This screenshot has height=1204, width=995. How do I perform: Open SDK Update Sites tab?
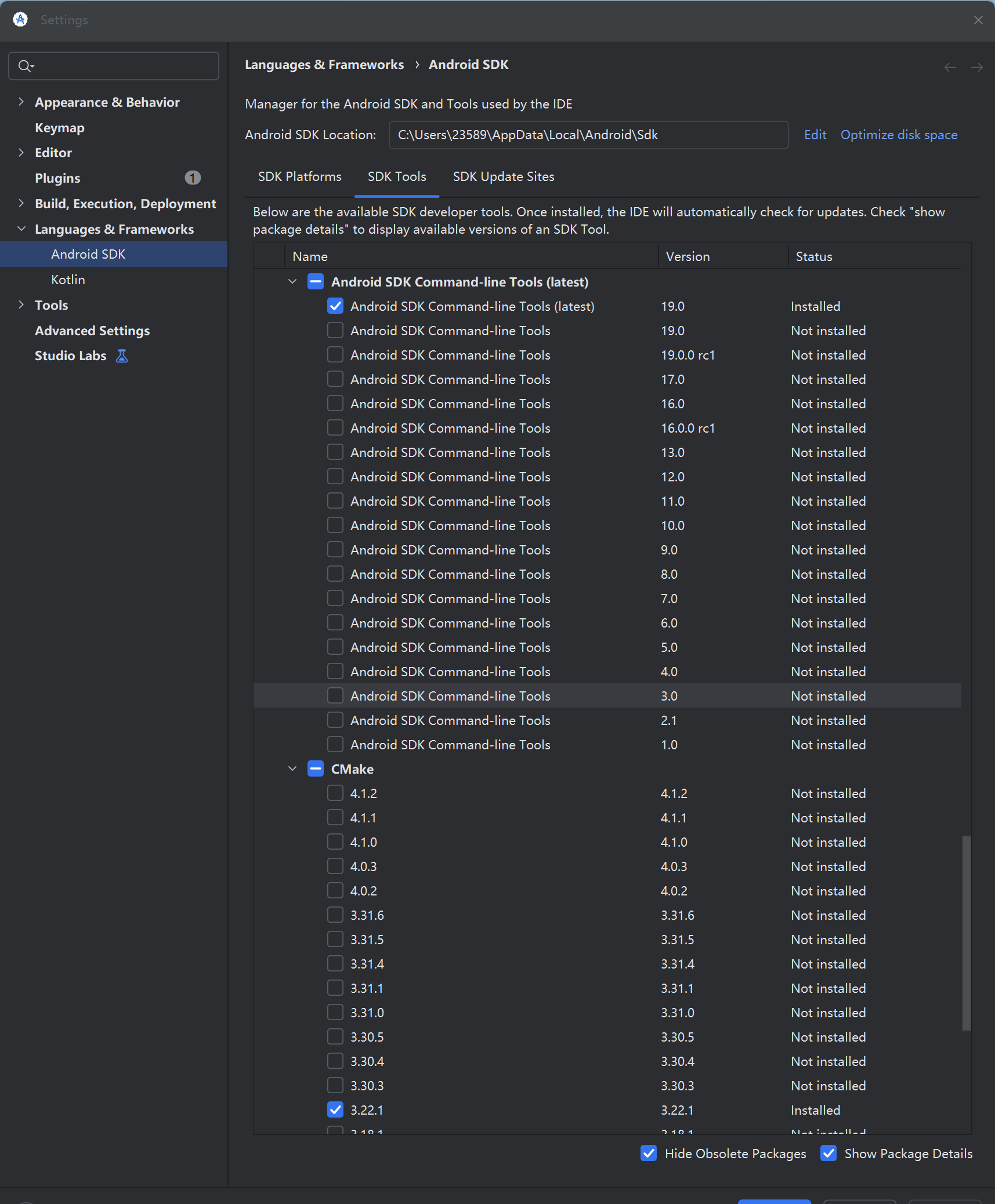(504, 177)
